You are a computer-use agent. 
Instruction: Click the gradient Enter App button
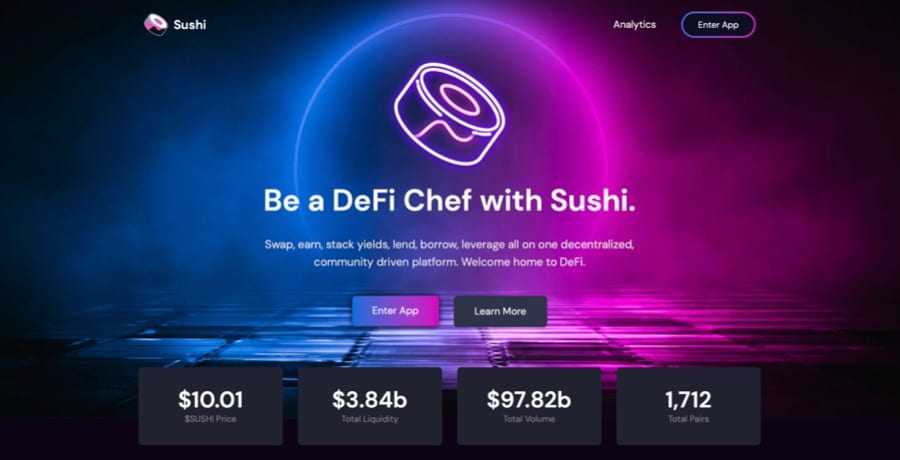click(x=395, y=311)
